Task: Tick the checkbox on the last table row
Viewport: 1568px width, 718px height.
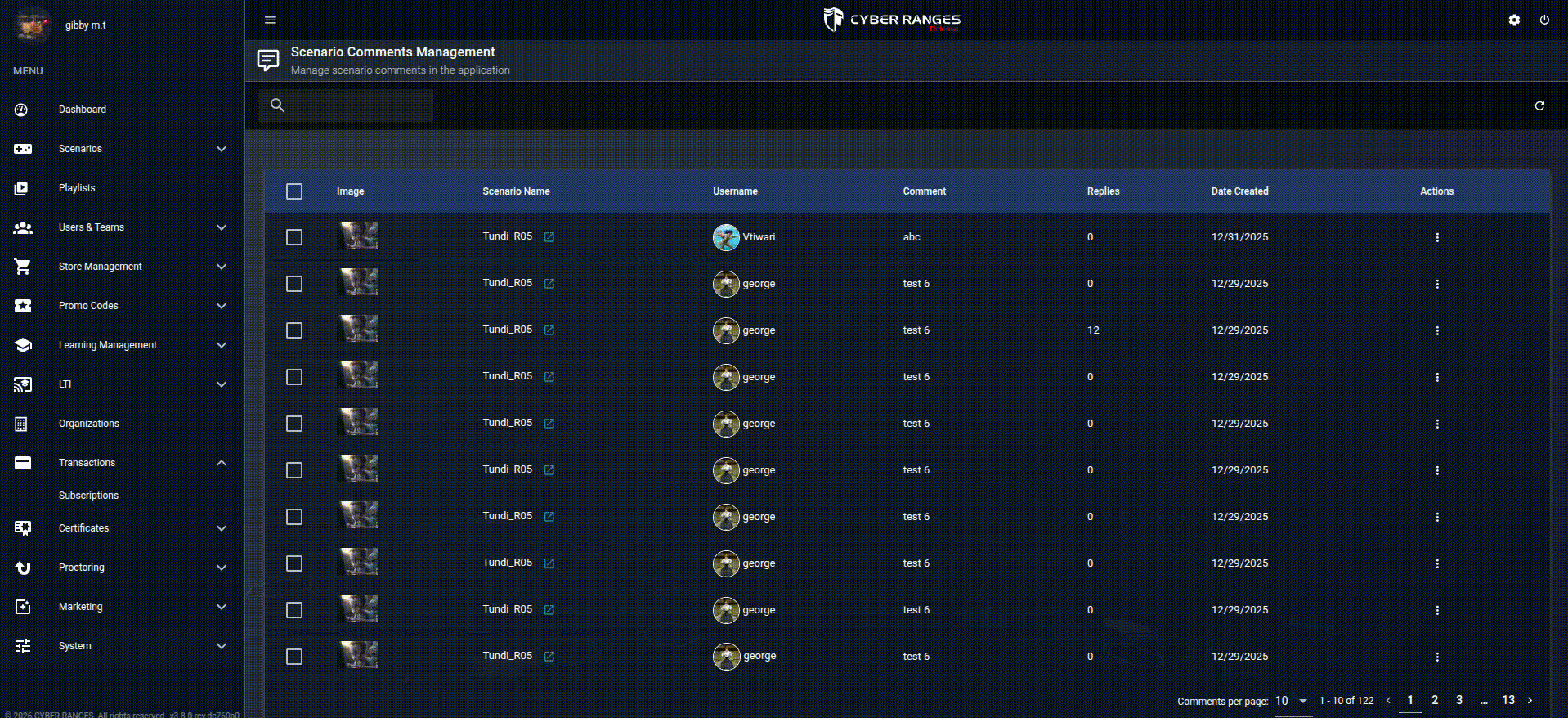Action: coord(294,657)
